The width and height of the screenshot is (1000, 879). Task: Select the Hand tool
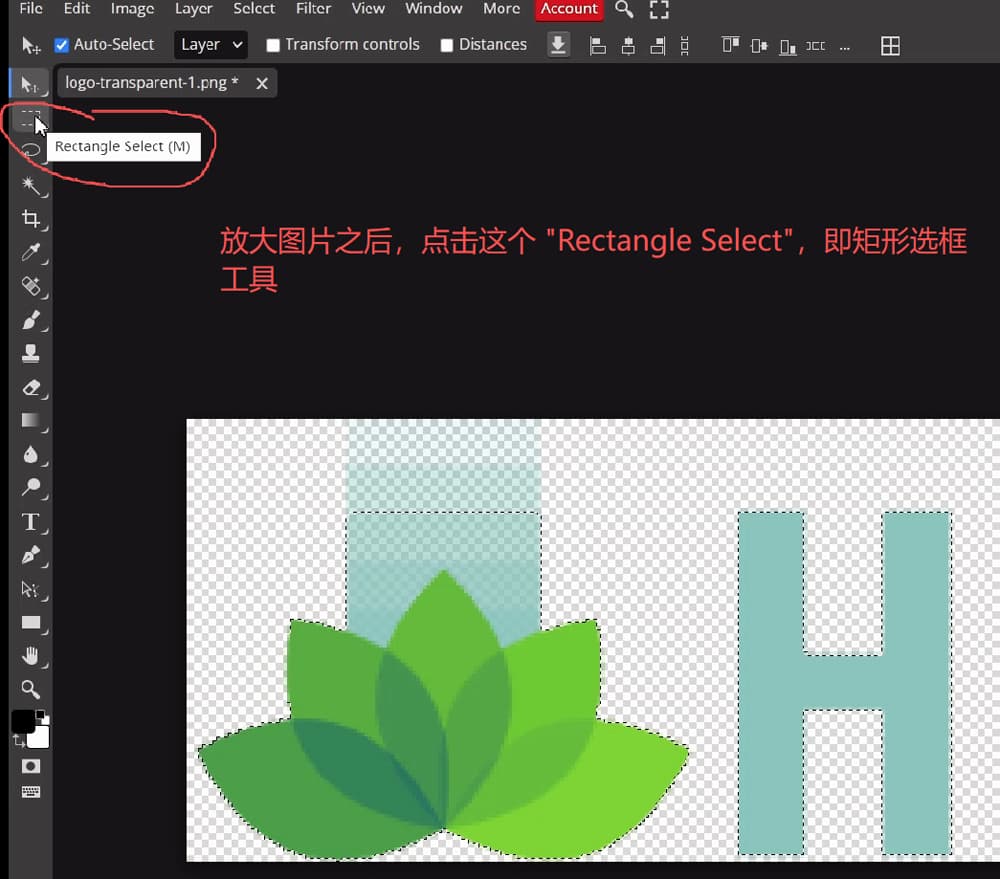[x=30, y=656]
